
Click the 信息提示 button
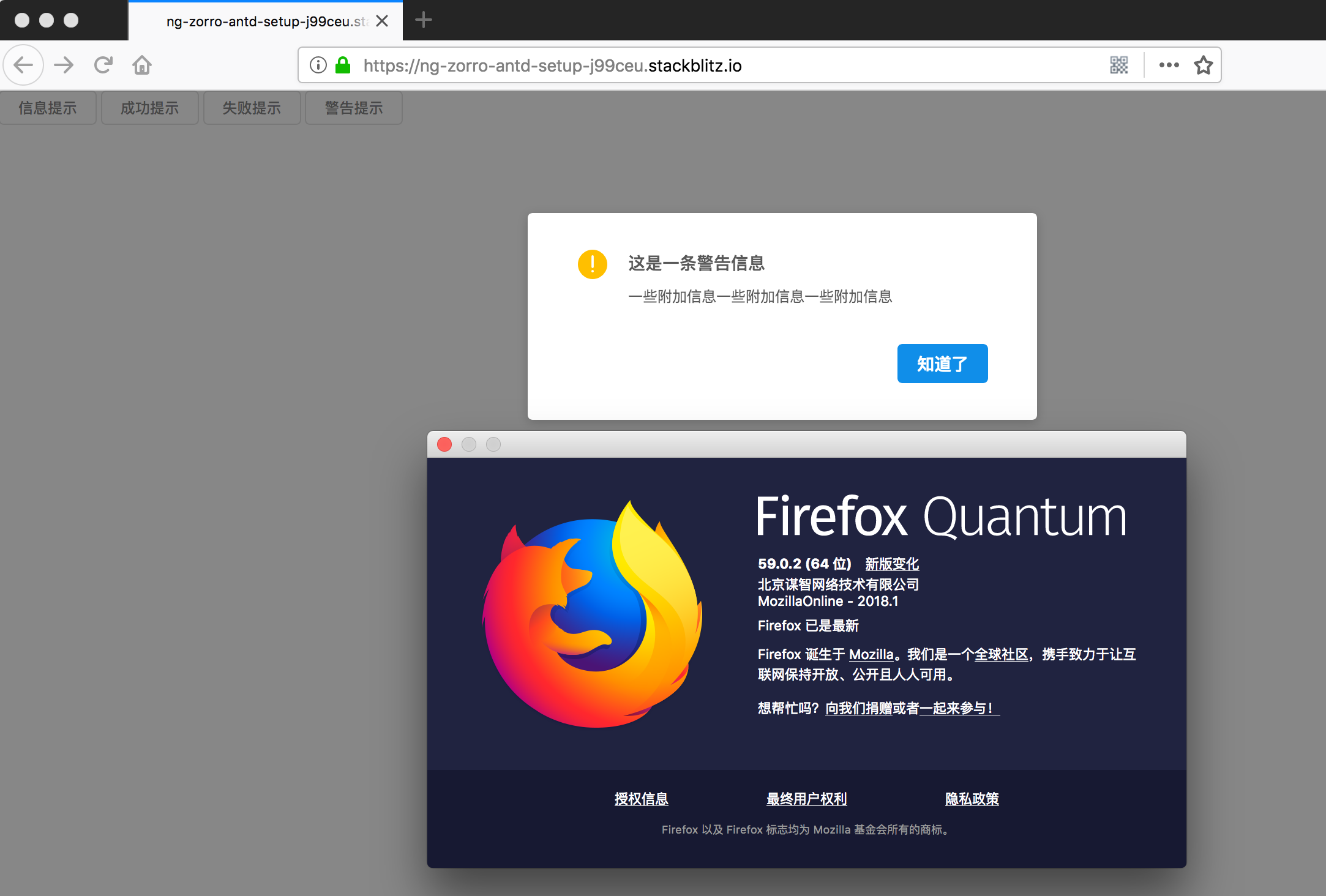48,108
